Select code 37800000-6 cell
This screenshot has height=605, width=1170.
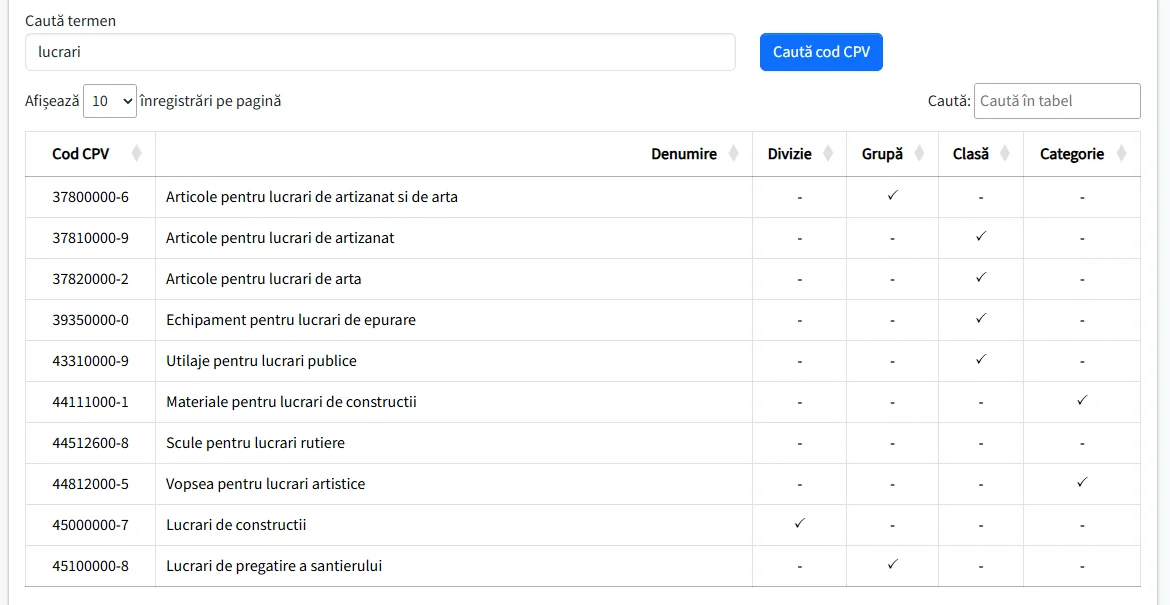click(90, 198)
